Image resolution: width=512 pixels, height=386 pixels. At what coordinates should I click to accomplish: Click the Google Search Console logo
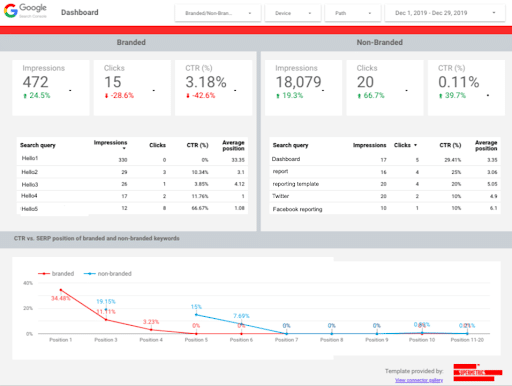point(25,11)
